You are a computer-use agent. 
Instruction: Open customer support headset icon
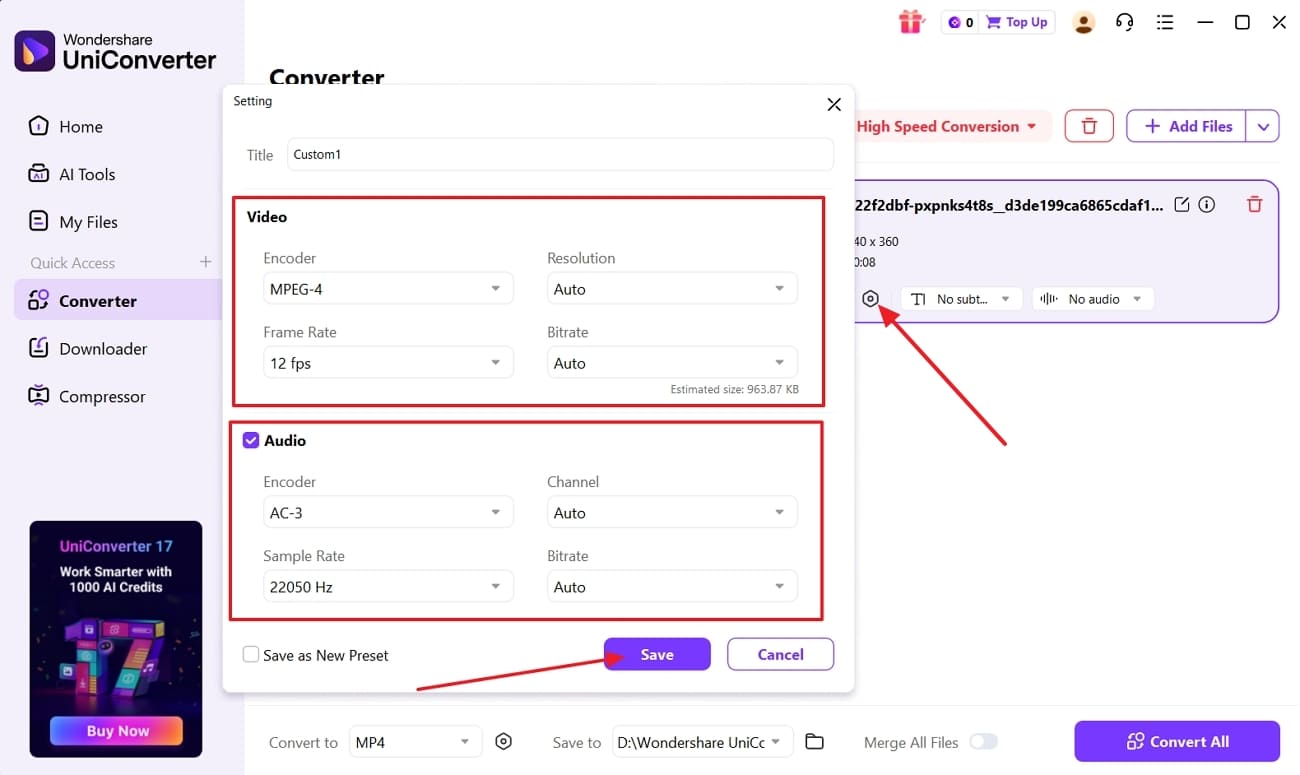pos(1124,21)
